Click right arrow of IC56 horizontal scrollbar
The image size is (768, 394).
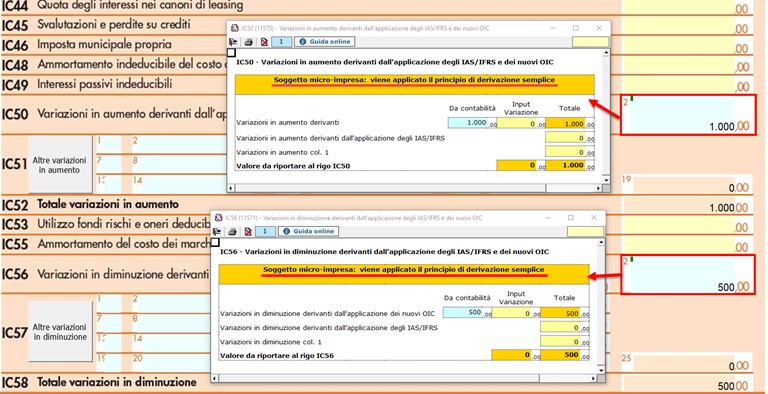click(594, 378)
